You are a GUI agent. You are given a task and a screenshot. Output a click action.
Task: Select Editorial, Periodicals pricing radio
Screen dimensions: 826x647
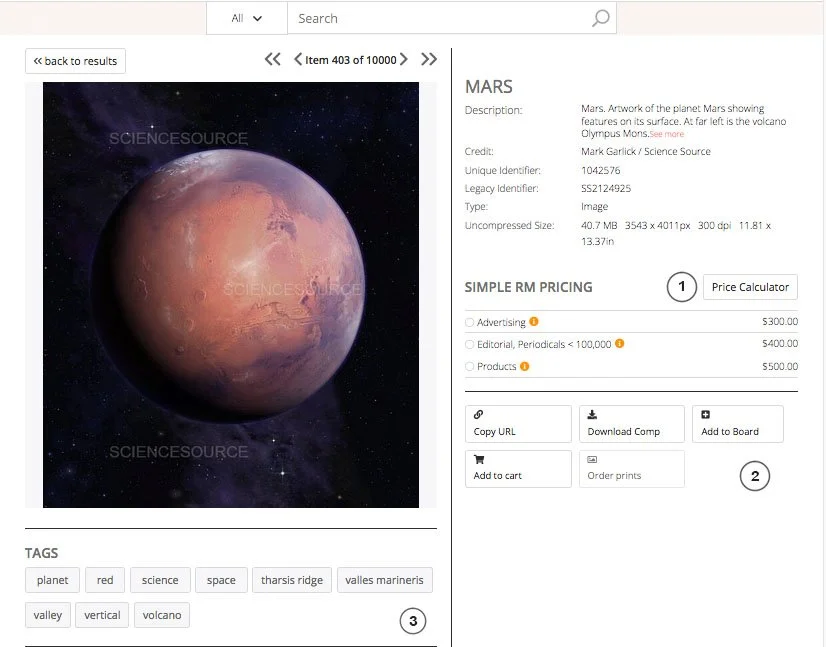click(x=469, y=345)
